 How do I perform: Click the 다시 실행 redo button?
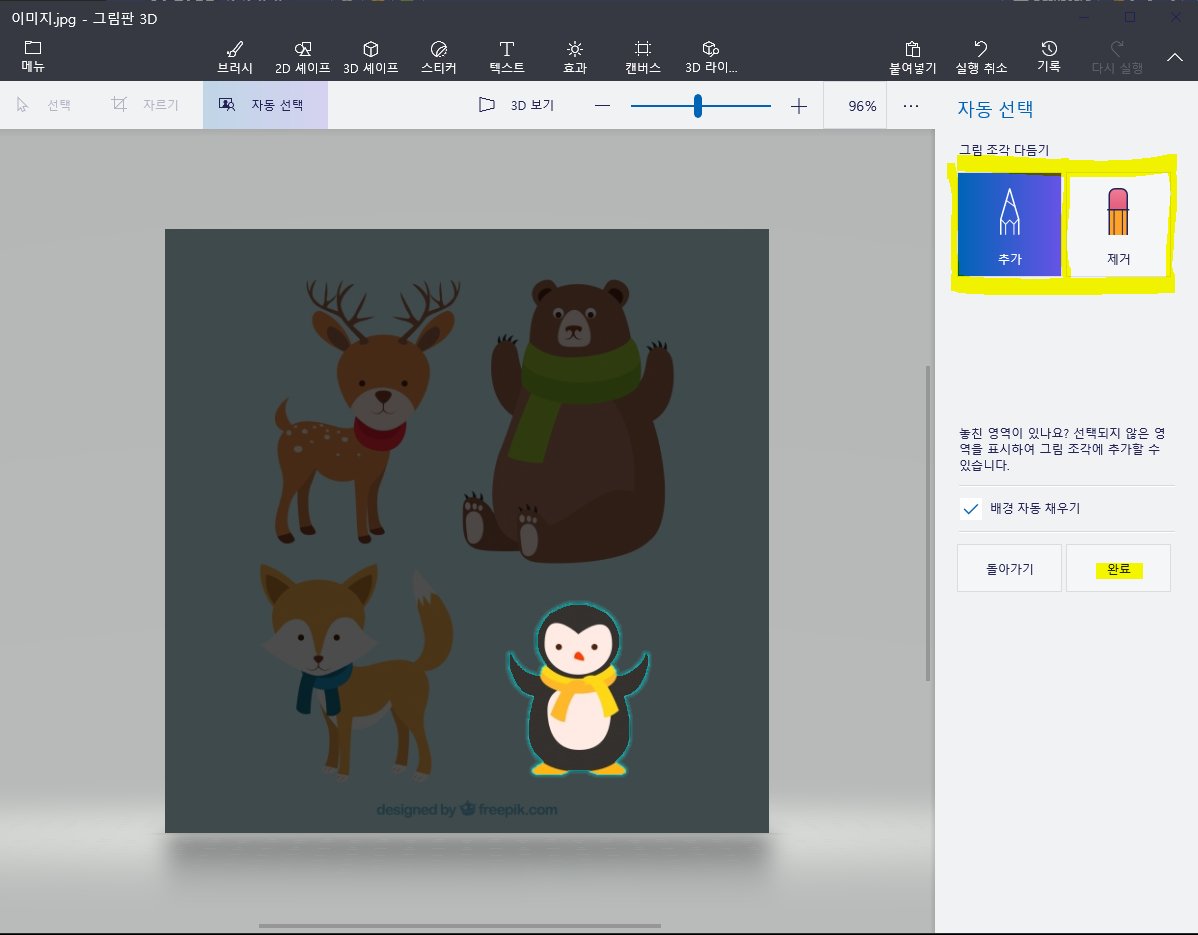tap(1117, 57)
